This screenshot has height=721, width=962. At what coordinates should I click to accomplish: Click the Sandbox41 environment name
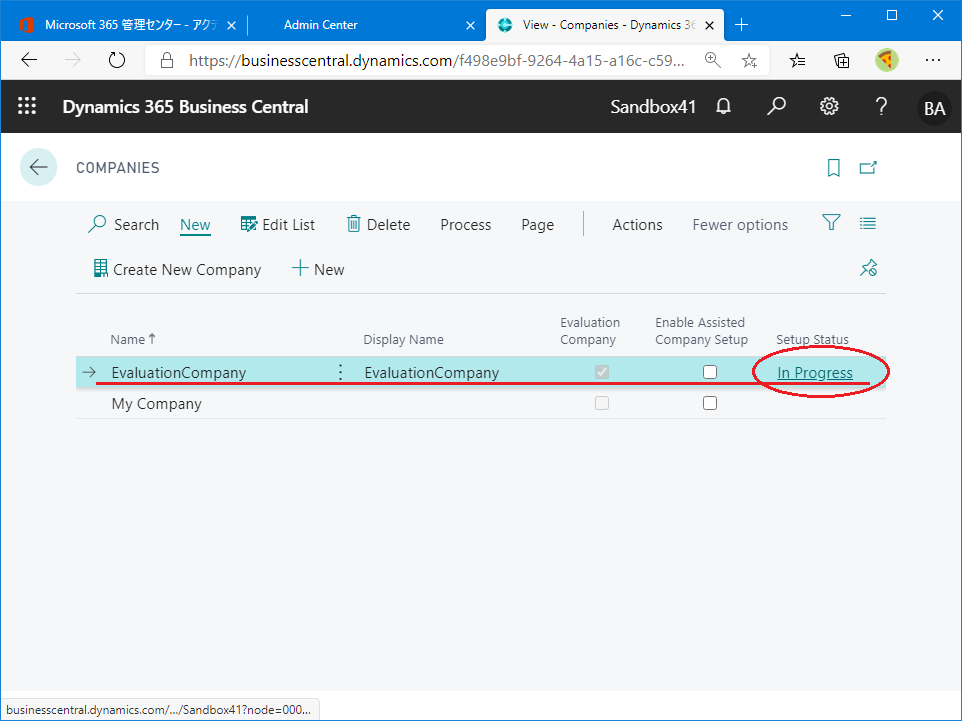tap(653, 107)
